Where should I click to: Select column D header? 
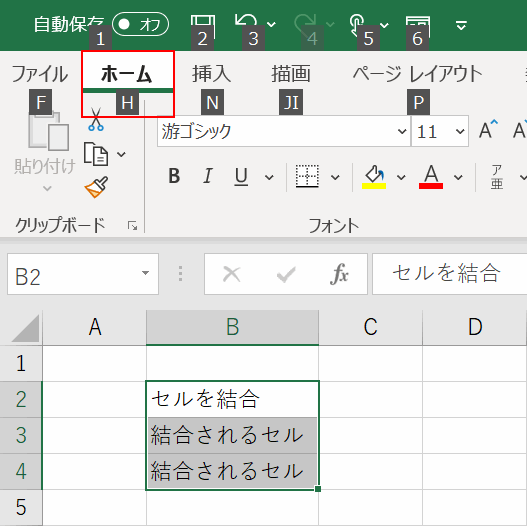pyautogui.click(x=475, y=327)
